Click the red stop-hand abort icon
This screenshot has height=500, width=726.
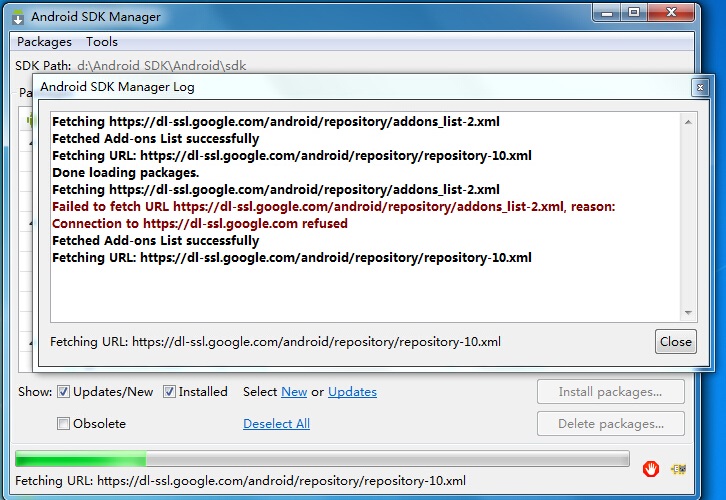[651, 469]
